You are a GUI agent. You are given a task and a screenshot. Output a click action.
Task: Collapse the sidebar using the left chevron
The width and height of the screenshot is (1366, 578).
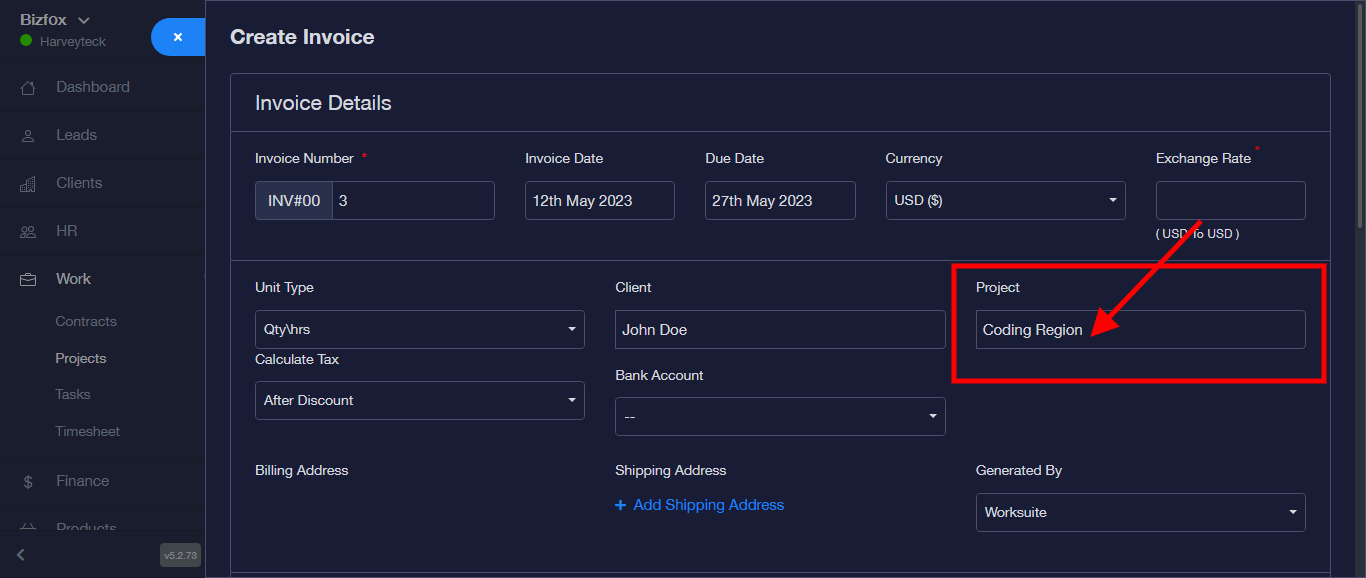21,555
